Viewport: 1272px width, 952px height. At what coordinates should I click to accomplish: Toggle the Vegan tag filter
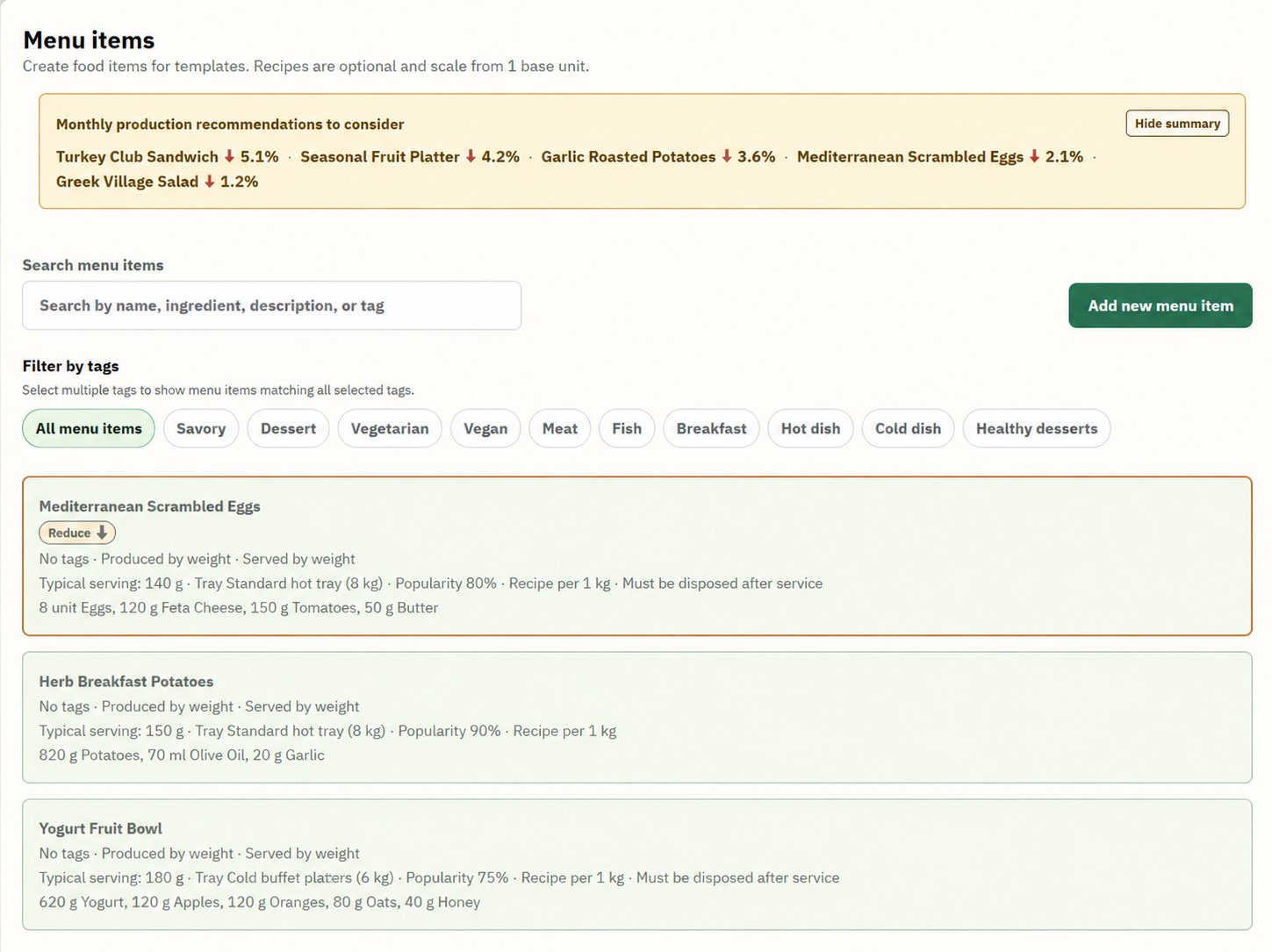485,428
